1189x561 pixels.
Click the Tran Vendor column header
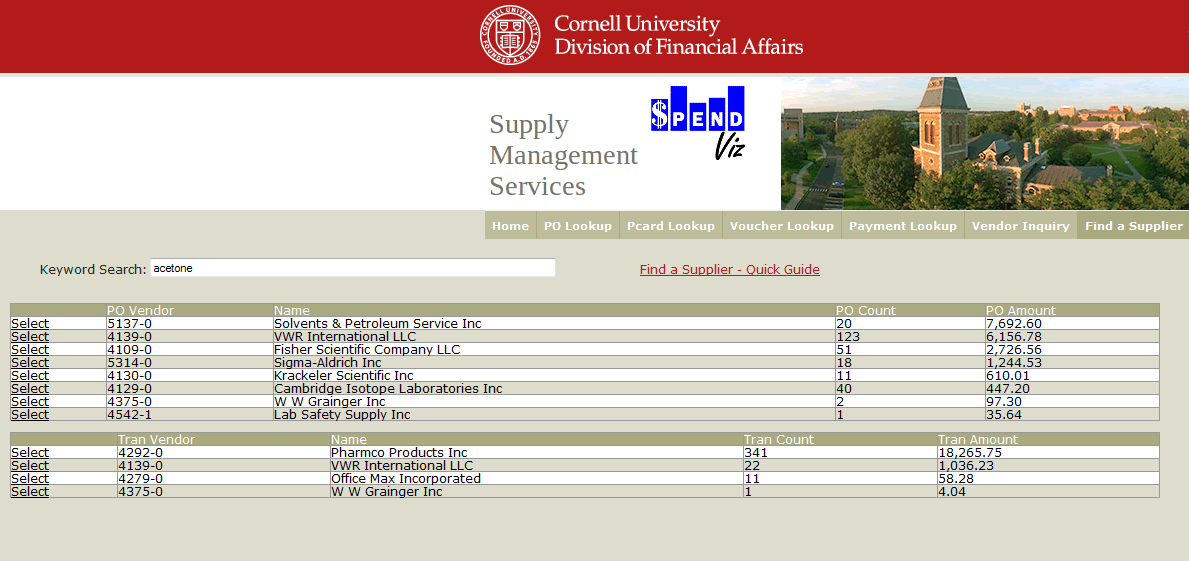(x=156, y=440)
